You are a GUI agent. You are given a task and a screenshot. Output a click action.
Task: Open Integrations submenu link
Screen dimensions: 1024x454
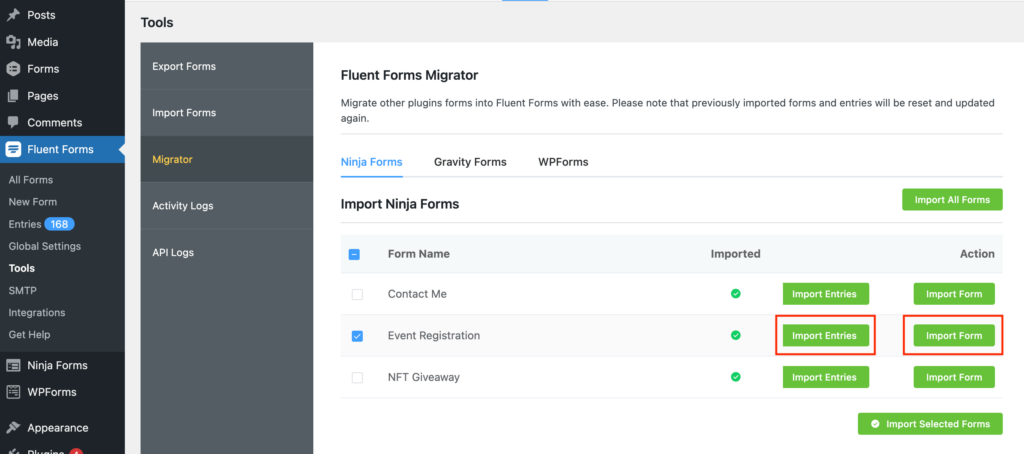click(x=37, y=312)
